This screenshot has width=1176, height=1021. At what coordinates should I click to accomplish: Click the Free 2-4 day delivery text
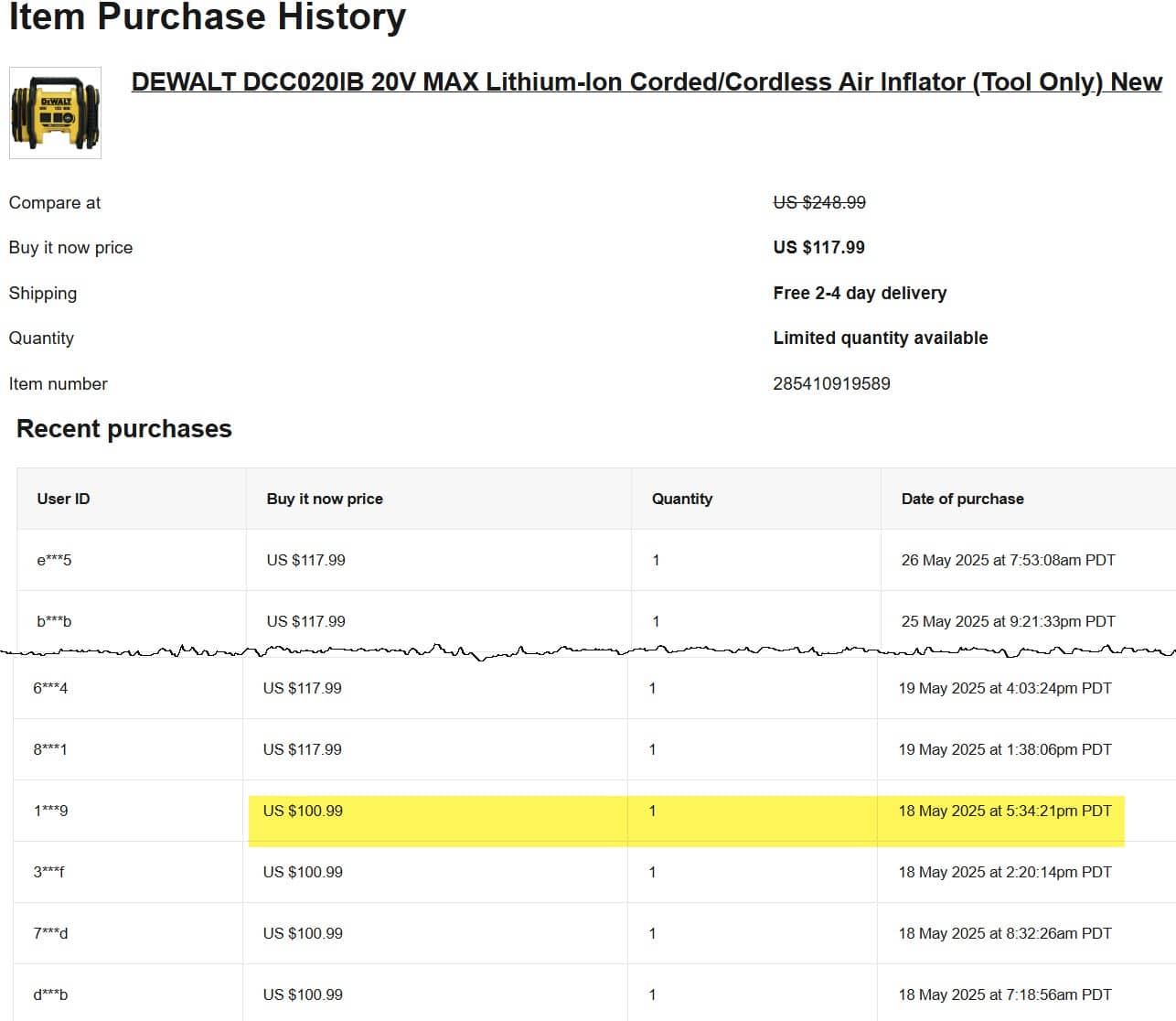[860, 293]
